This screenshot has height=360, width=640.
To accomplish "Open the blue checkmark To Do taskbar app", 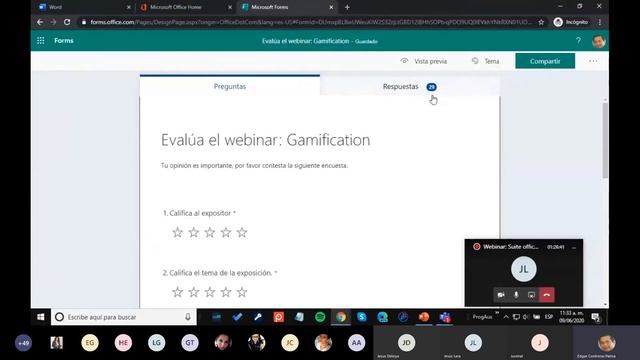I will (237, 317).
